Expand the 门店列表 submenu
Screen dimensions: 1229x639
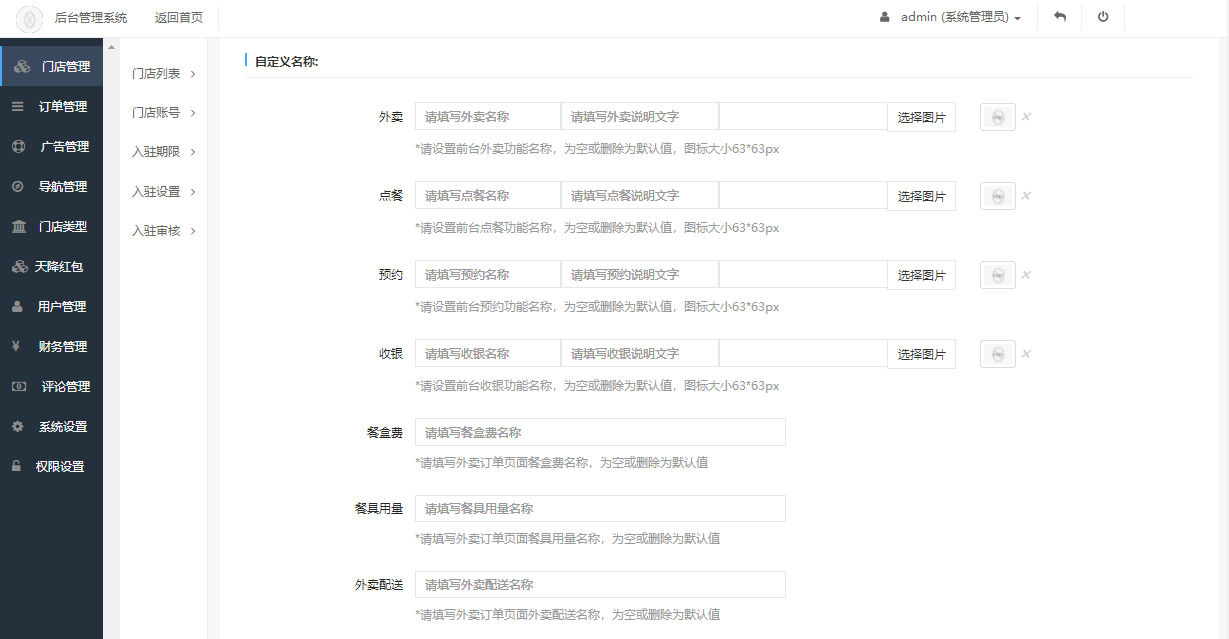coord(164,73)
